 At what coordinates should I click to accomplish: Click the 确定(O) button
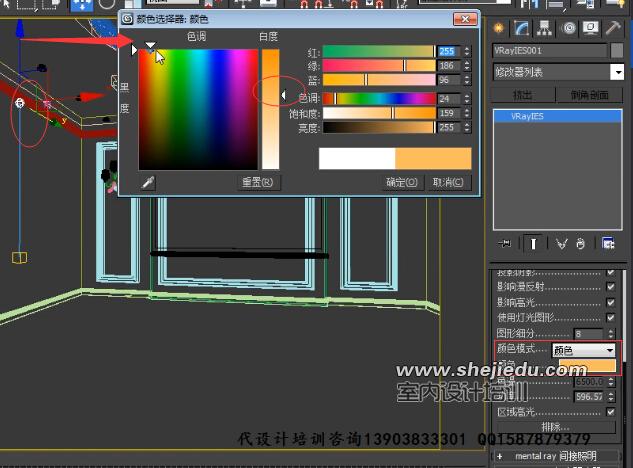pos(402,182)
